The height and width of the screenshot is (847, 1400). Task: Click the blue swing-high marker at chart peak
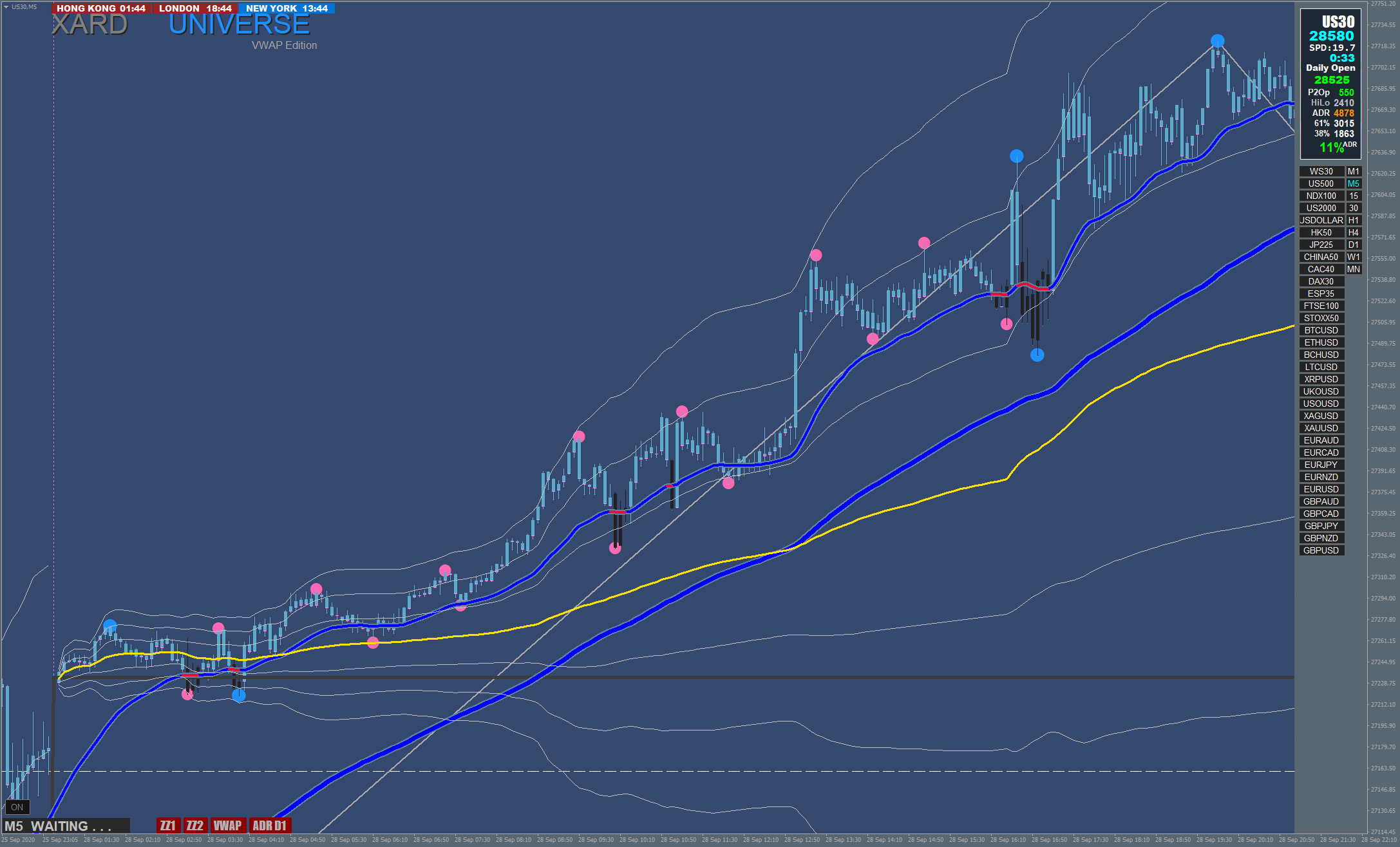(x=1217, y=41)
